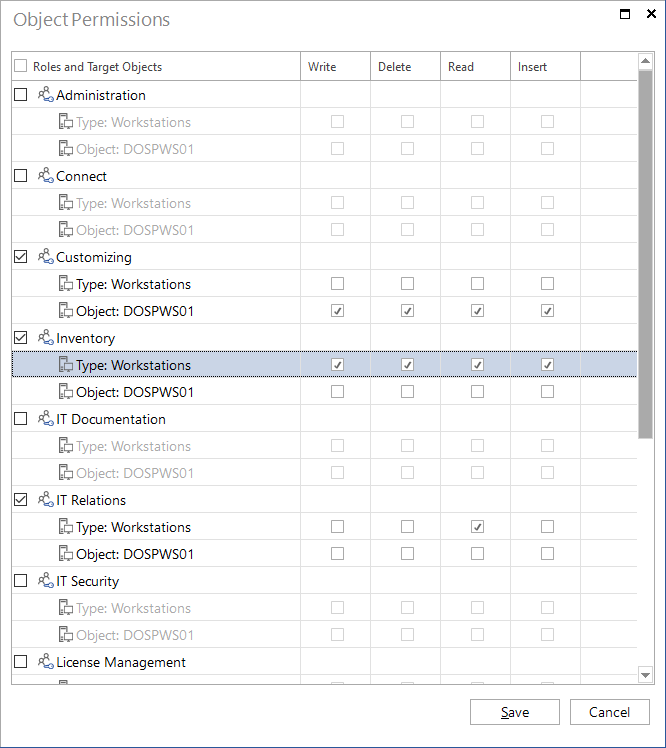Viewport: 666px width, 748px height.
Task: Check the Administration role checkbox
Action: coord(21,94)
